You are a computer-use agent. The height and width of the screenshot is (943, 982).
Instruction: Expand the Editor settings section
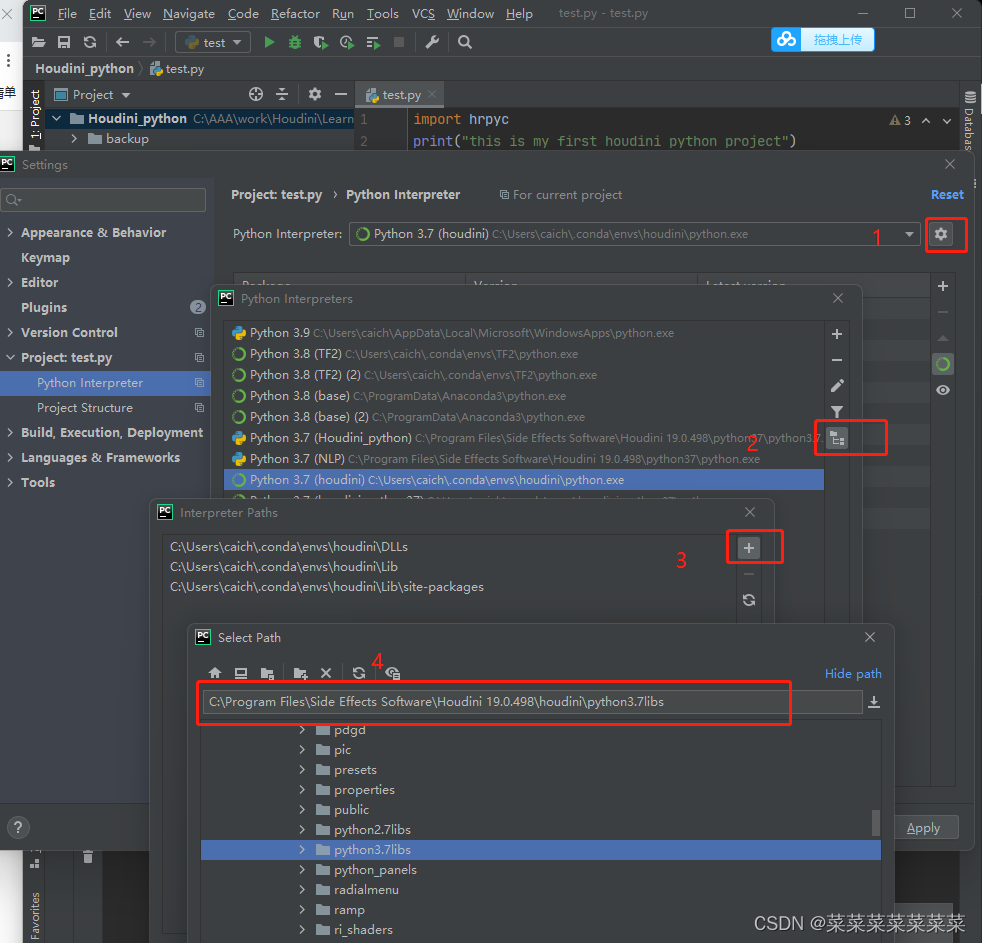(x=10, y=282)
